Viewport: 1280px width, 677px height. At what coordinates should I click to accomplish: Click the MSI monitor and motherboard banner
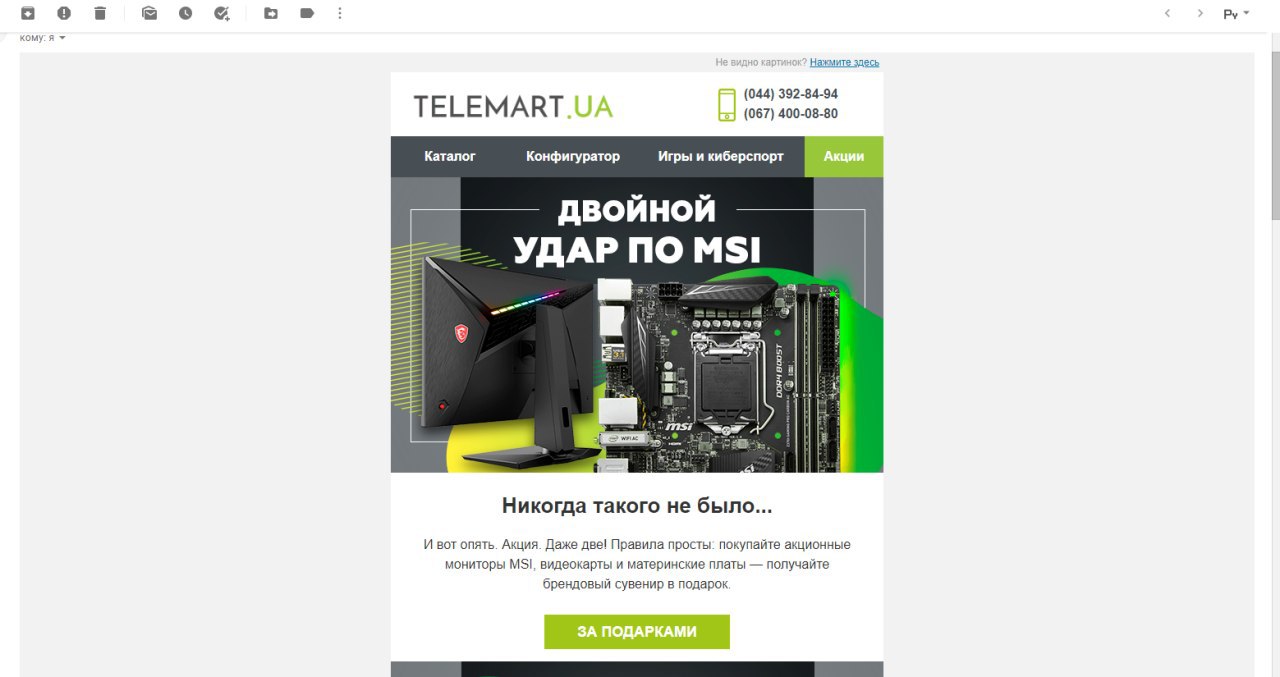[637, 325]
